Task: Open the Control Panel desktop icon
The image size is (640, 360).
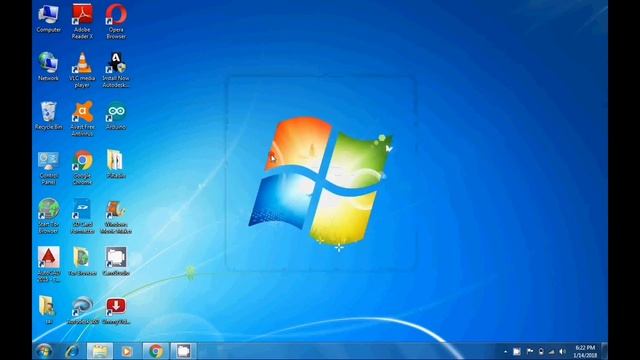Action: (x=49, y=168)
